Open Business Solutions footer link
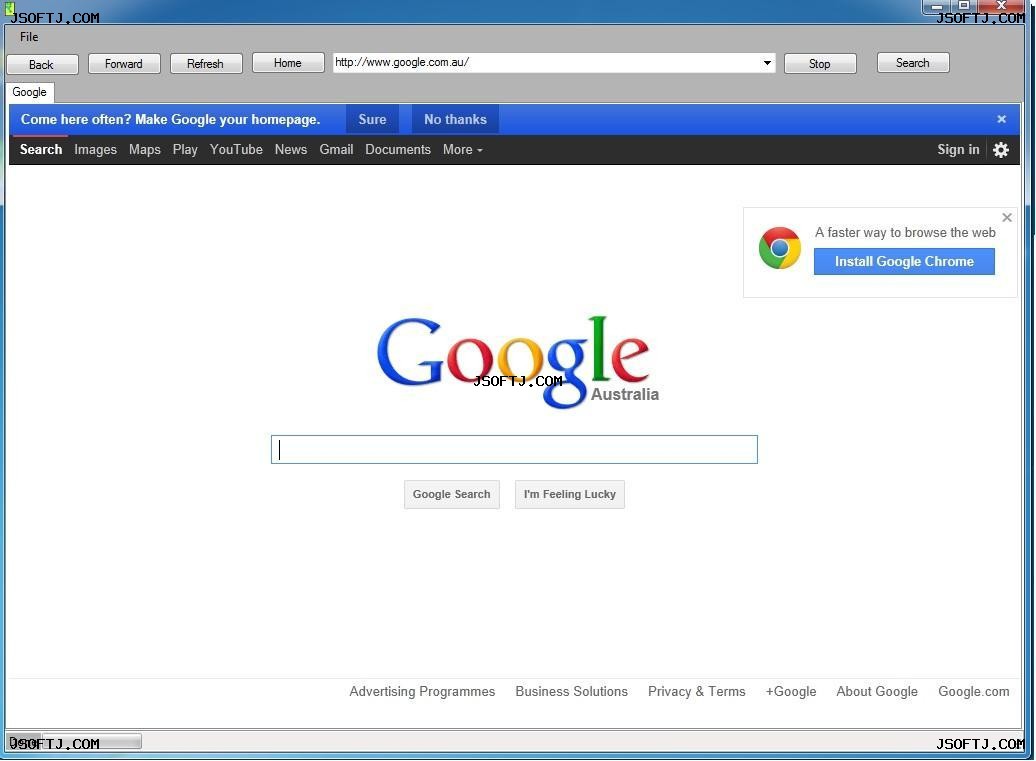The width and height of the screenshot is (1036, 761). click(x=572, y=692)
